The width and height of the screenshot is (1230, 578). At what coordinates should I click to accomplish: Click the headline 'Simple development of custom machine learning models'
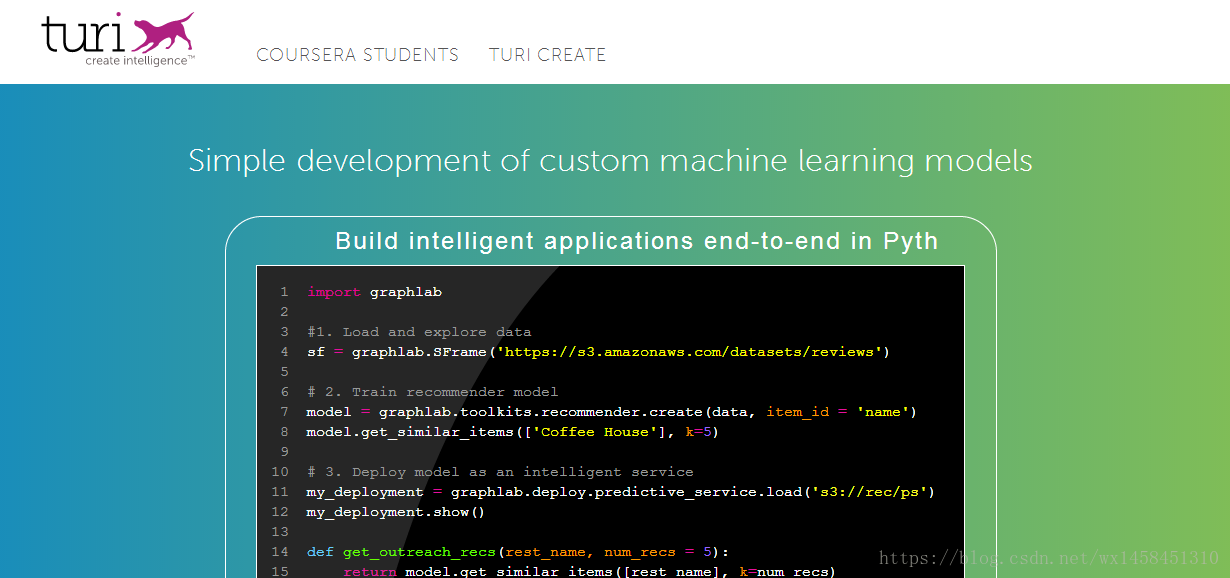pyautogui.click(x=610, y=161)
